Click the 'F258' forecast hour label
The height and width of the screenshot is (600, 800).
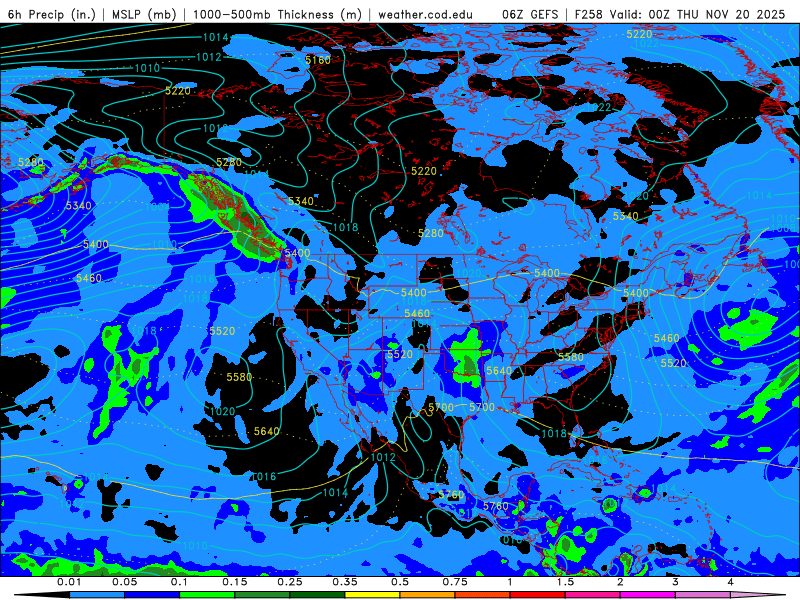coord(588,14)
